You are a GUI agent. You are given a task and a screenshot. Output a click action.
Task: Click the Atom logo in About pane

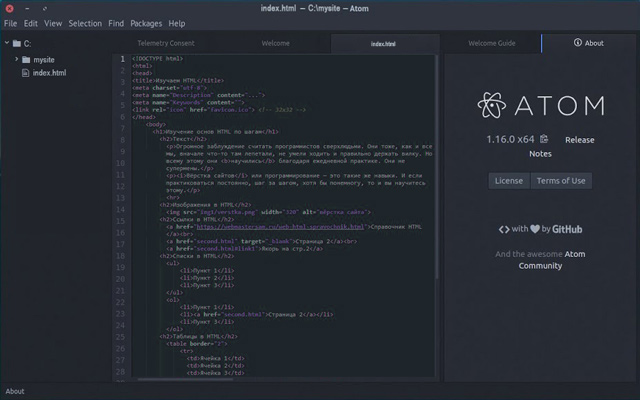tap(541, 105)
